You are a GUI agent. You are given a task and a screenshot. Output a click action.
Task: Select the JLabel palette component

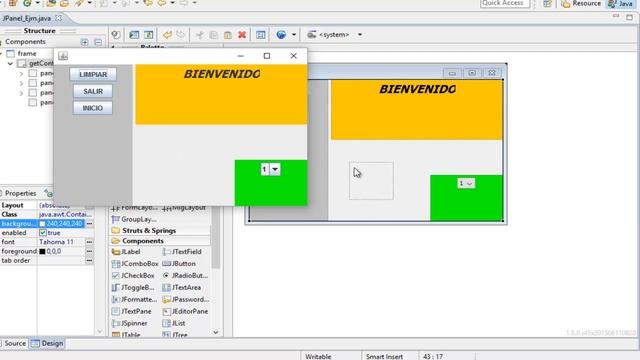pyautogui.click(x=126, y=252)
